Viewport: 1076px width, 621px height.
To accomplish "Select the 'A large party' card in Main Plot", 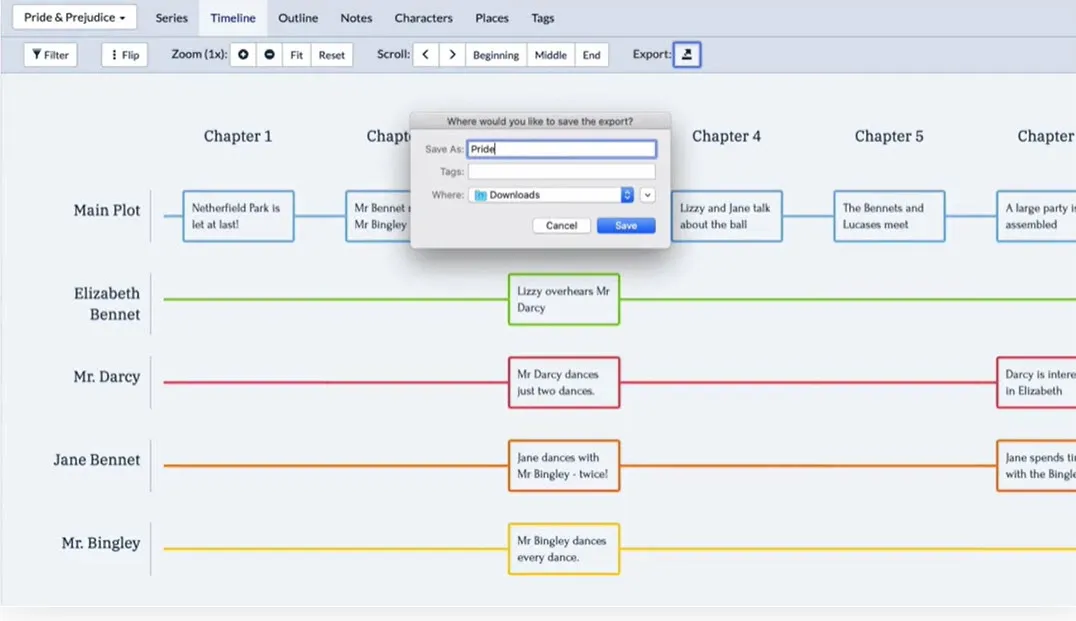I will click(x=1036, y=216).
